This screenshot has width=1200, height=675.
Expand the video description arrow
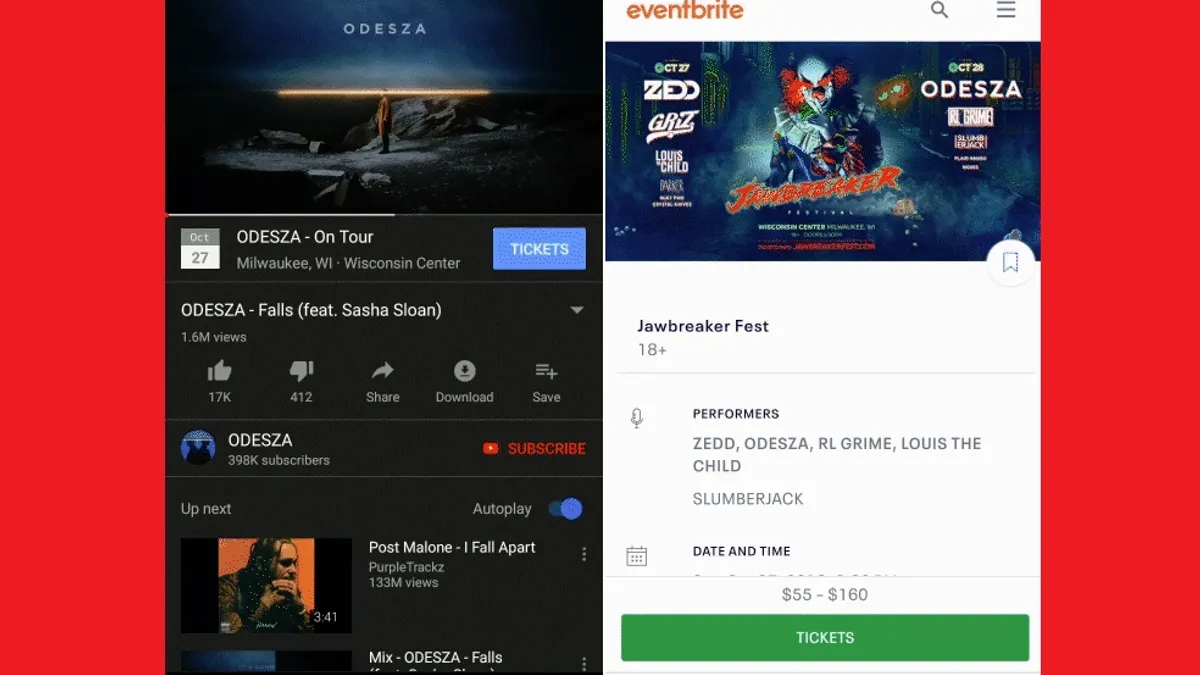577,310
